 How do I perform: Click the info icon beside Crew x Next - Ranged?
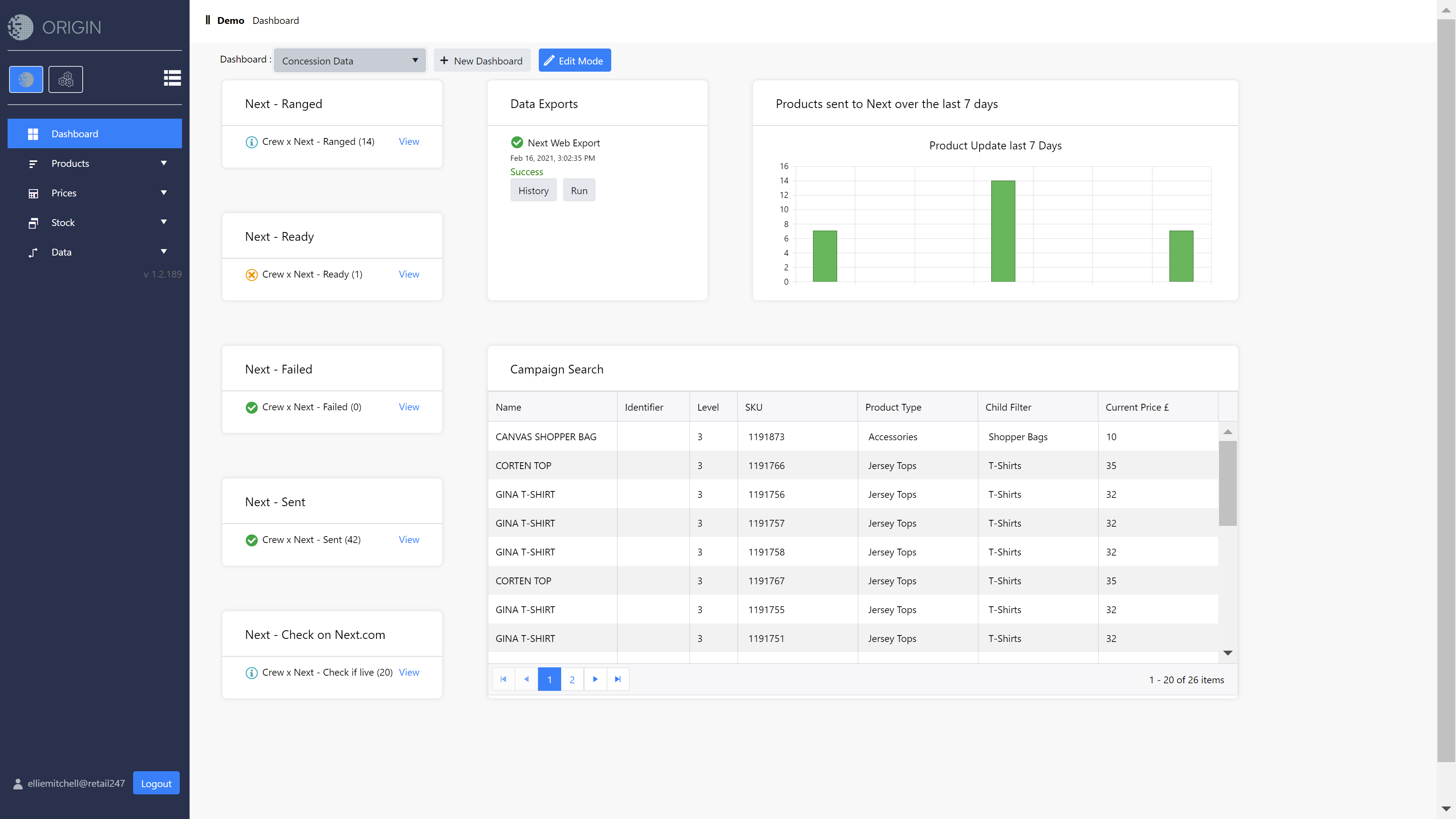click(x=251, y=142)
